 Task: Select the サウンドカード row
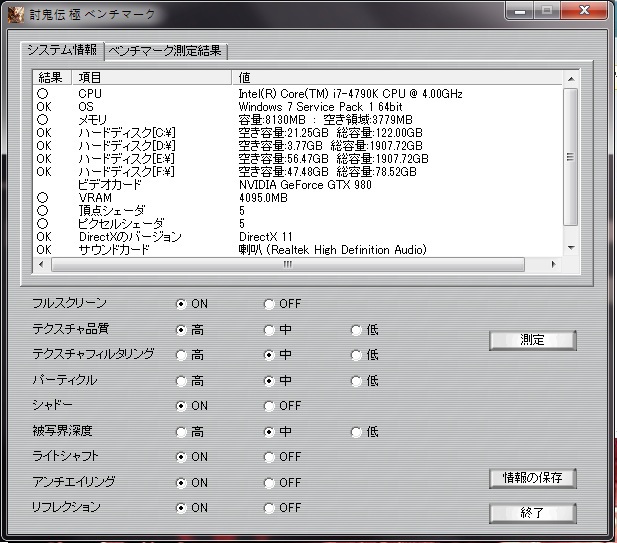(x=298, y=249)
